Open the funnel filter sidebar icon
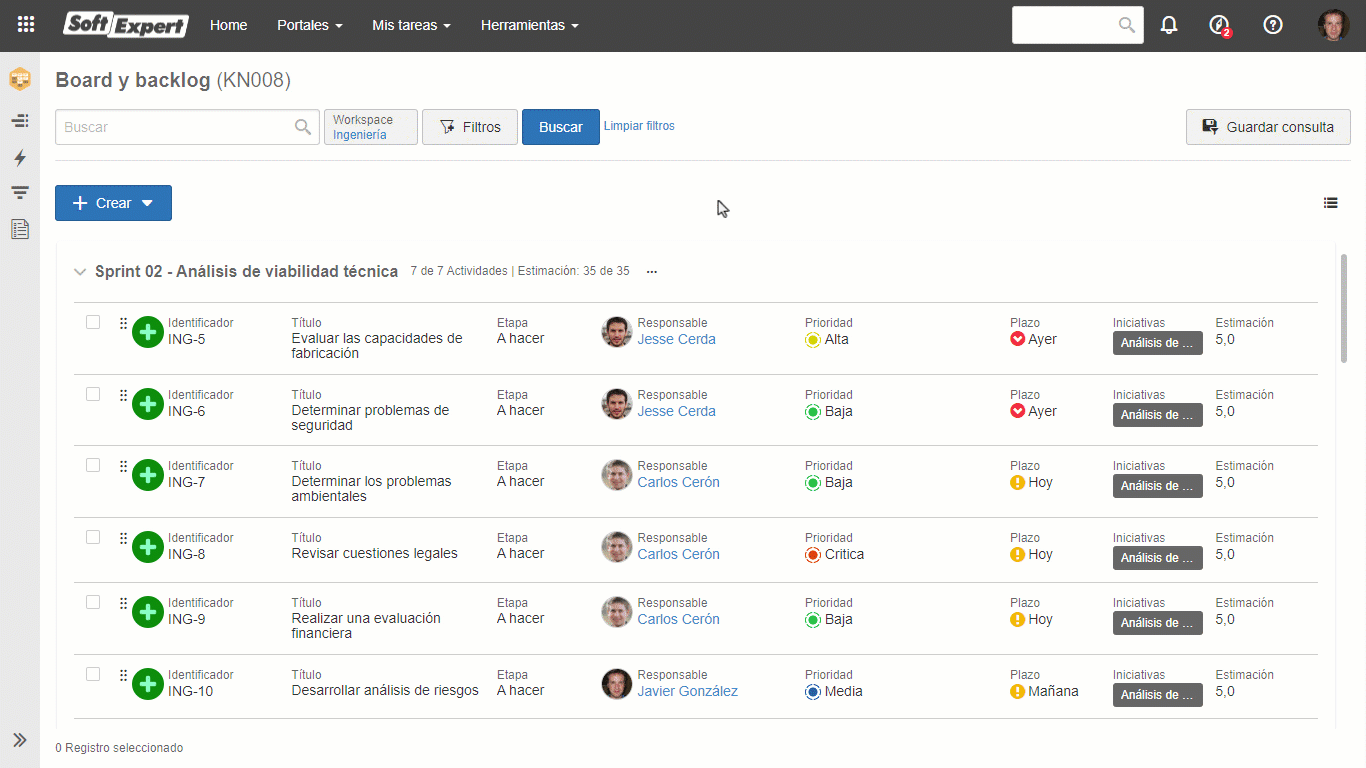Image resolution: width=1366 pixels, height=768 pixels. (x=20, y=193)
